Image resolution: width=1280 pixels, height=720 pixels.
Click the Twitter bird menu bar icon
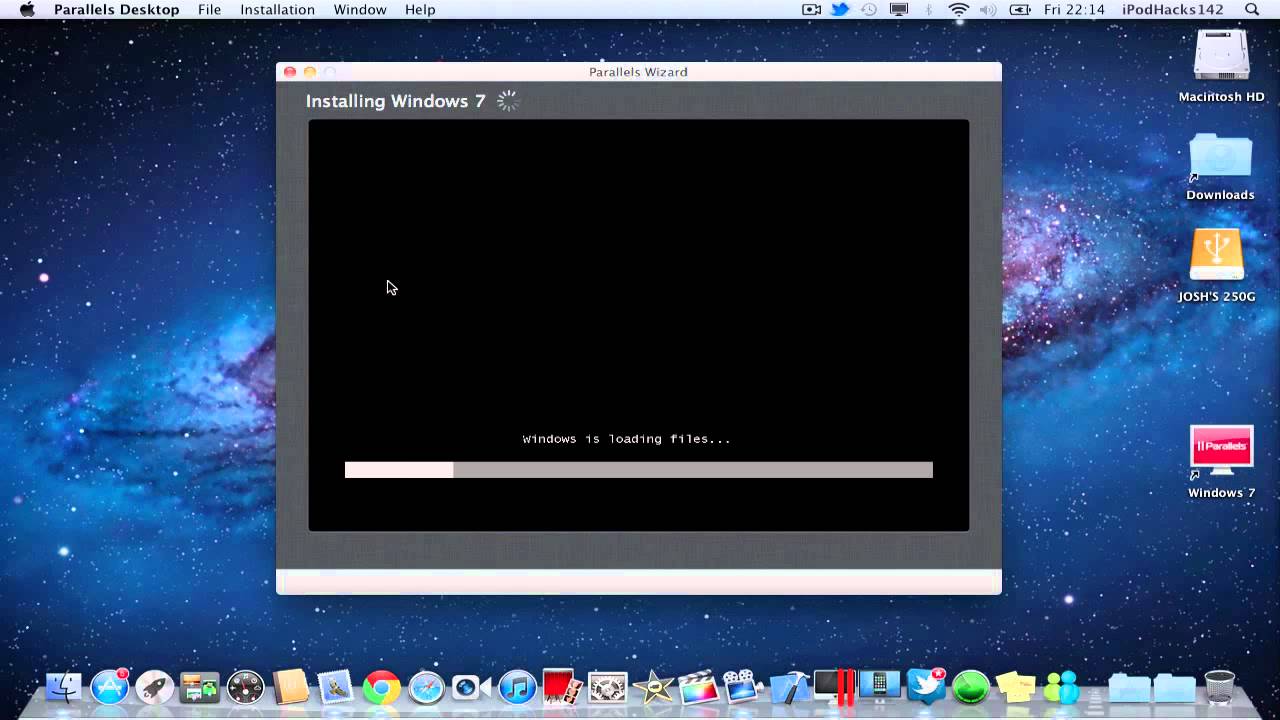[840, 10]
